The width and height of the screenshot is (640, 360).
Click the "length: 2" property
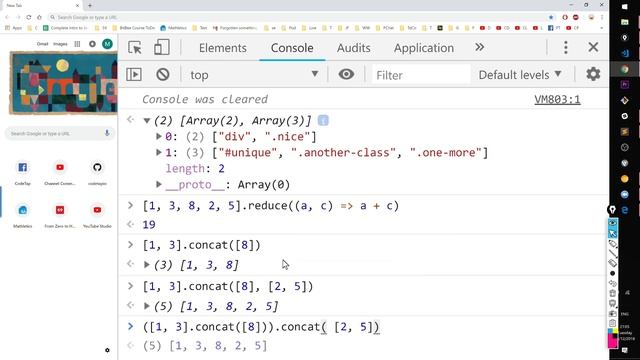click(195, 169)
